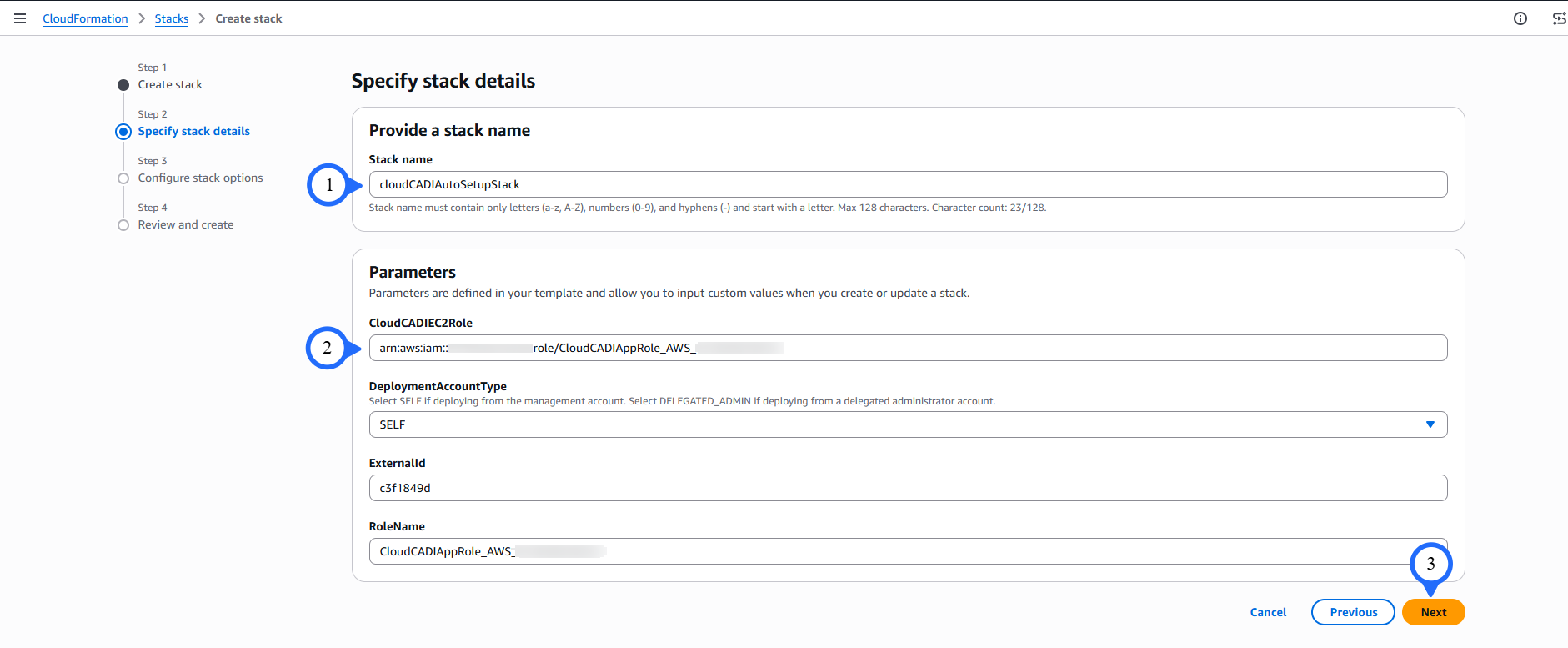Focus the Stack name input field
1568x648 pixels.
[x=908, y=184]
